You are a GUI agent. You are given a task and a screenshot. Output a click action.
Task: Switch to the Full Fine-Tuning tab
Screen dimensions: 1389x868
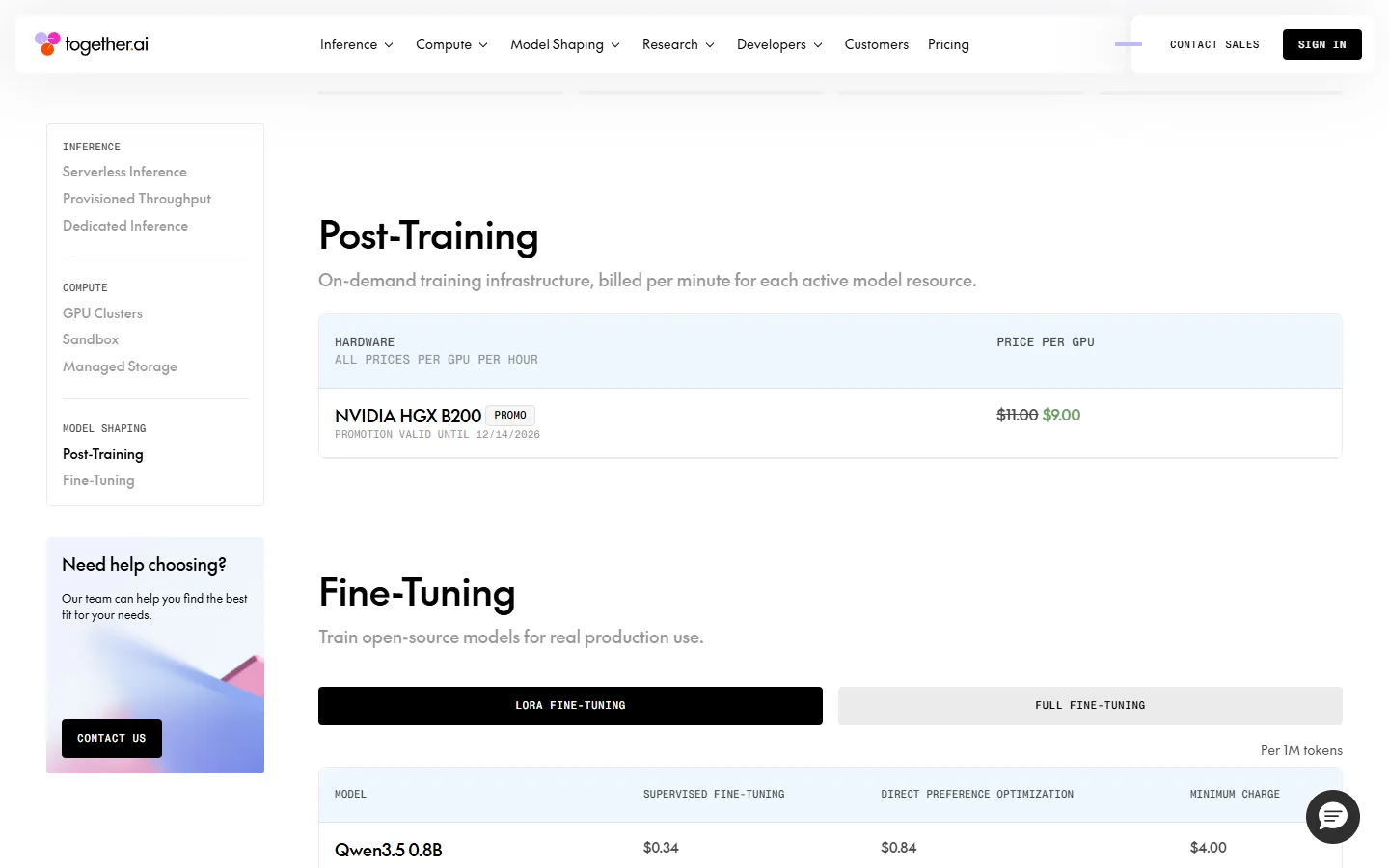coord(1090,706)
